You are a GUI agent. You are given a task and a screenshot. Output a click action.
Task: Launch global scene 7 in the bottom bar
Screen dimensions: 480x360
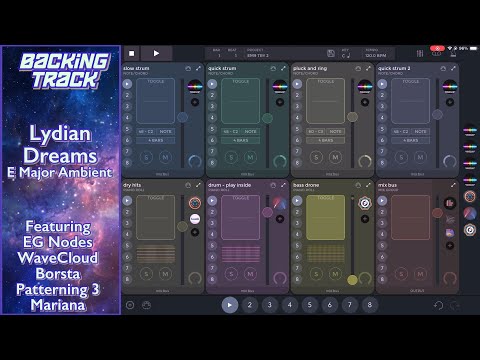[x=350, y=305]
